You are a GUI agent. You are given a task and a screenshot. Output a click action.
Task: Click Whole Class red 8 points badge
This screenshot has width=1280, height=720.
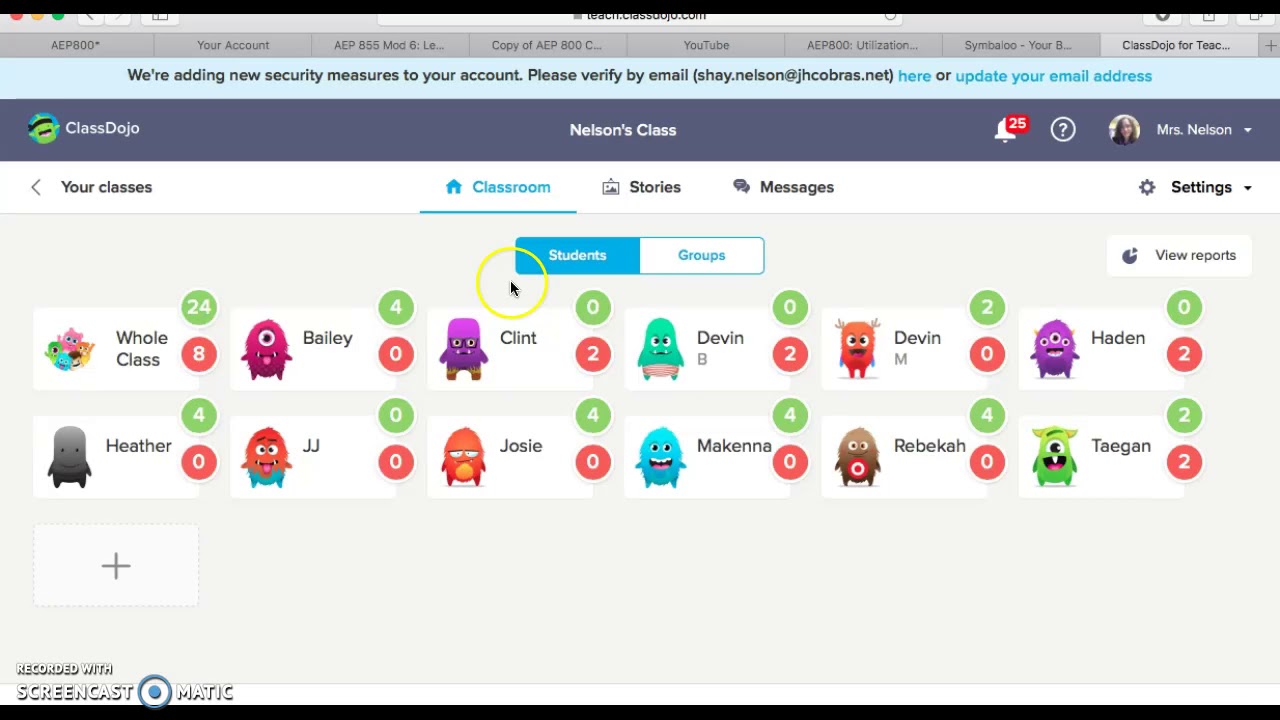199,354
